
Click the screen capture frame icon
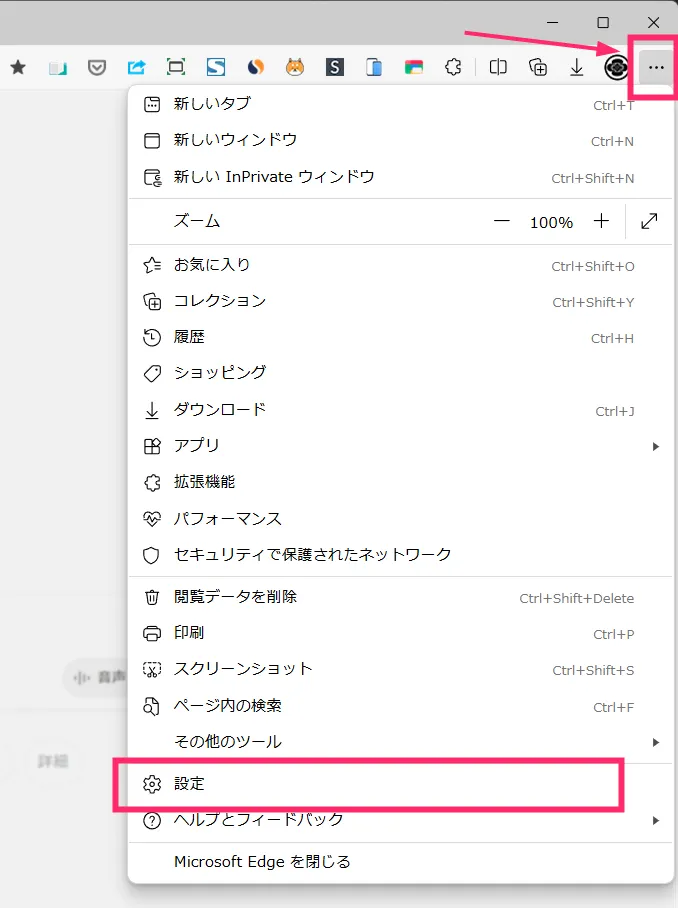[175, 67]
